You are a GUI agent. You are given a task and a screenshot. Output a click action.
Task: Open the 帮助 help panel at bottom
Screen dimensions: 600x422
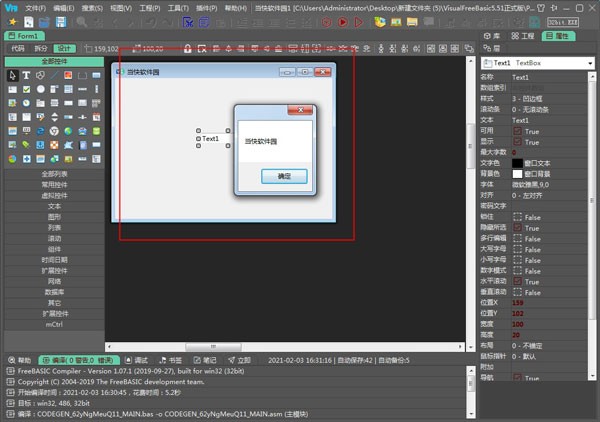coord(19,360)
